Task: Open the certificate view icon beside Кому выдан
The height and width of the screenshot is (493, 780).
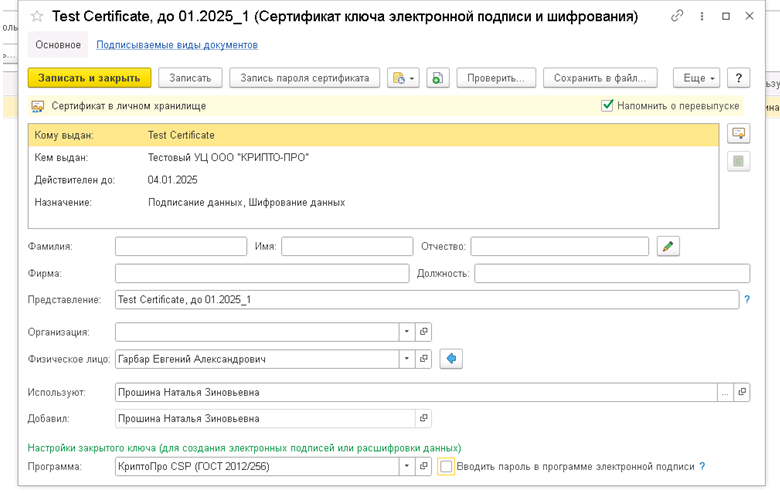Action: [x=738, y=134]
